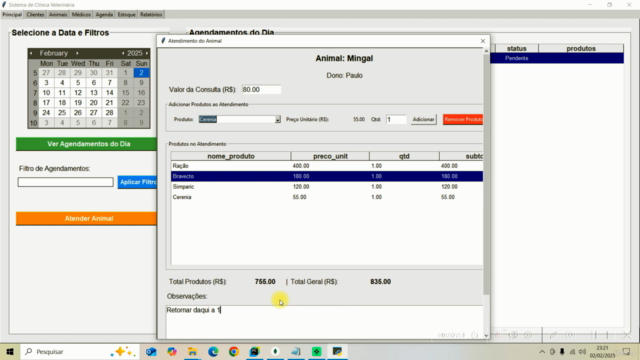Click the dialog vertical scrollbar thumb
The image size is (640, 360).
point(486,174)
